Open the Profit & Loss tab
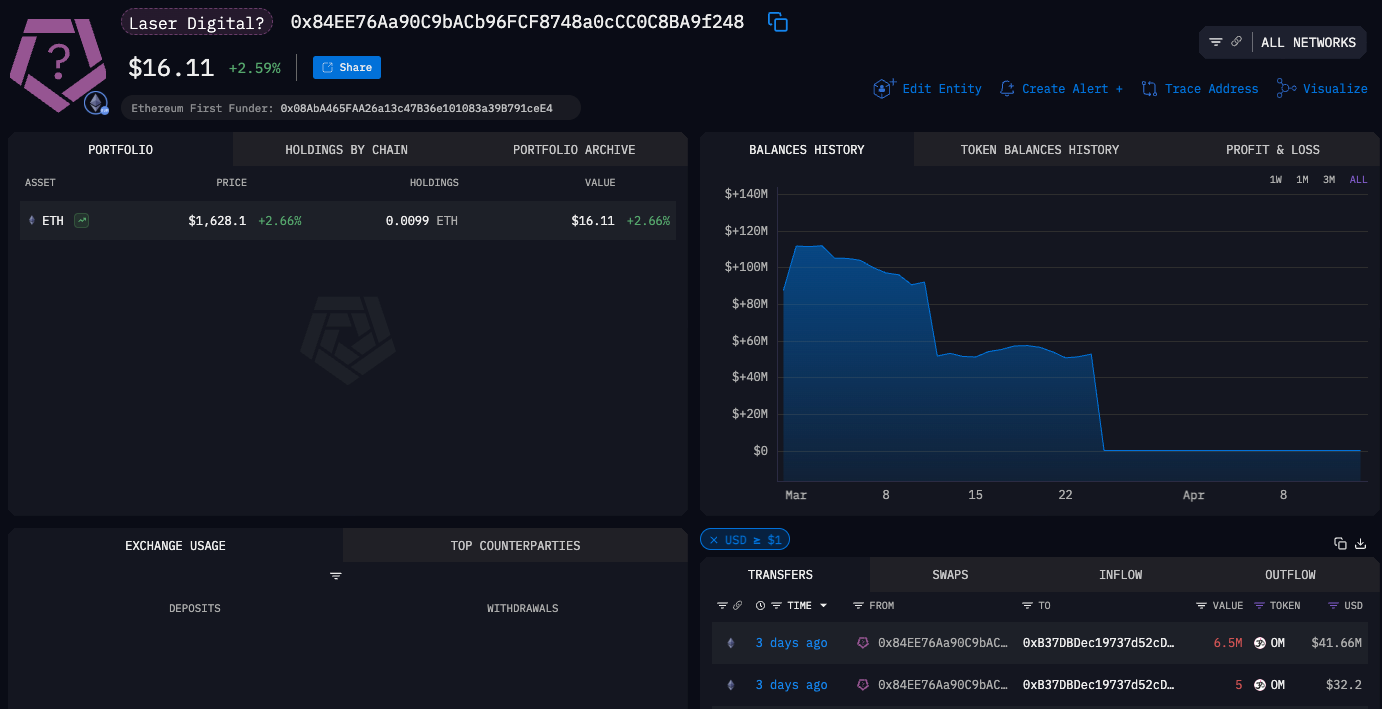Image resolution: width=1382 pixels, height=709 pixels. [1273, 149]
